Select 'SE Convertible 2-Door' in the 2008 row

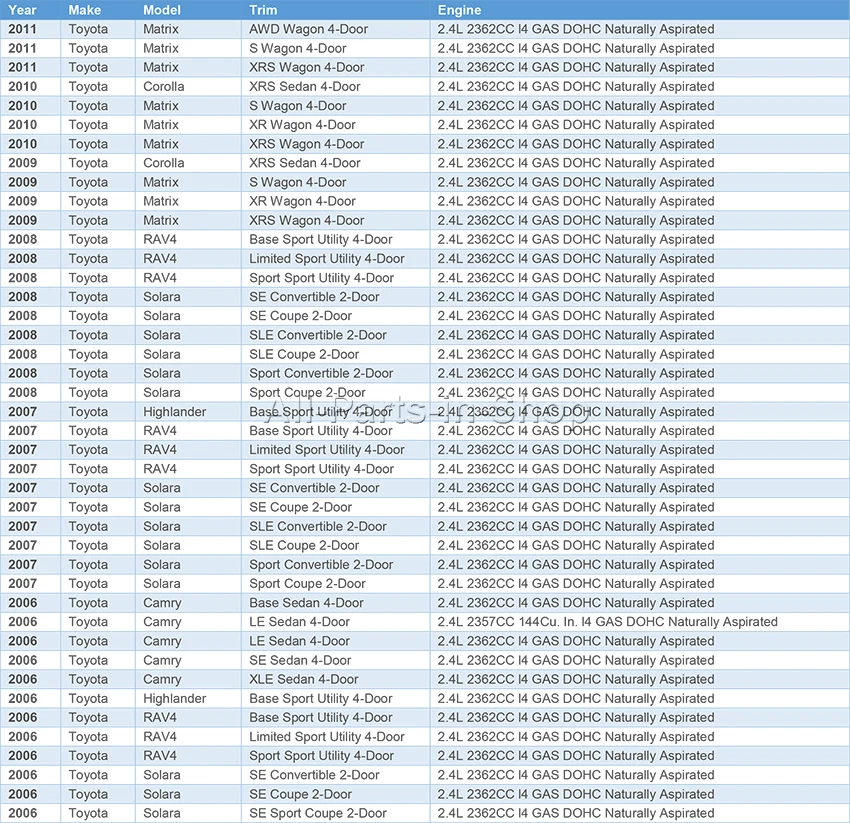(314, 297)
